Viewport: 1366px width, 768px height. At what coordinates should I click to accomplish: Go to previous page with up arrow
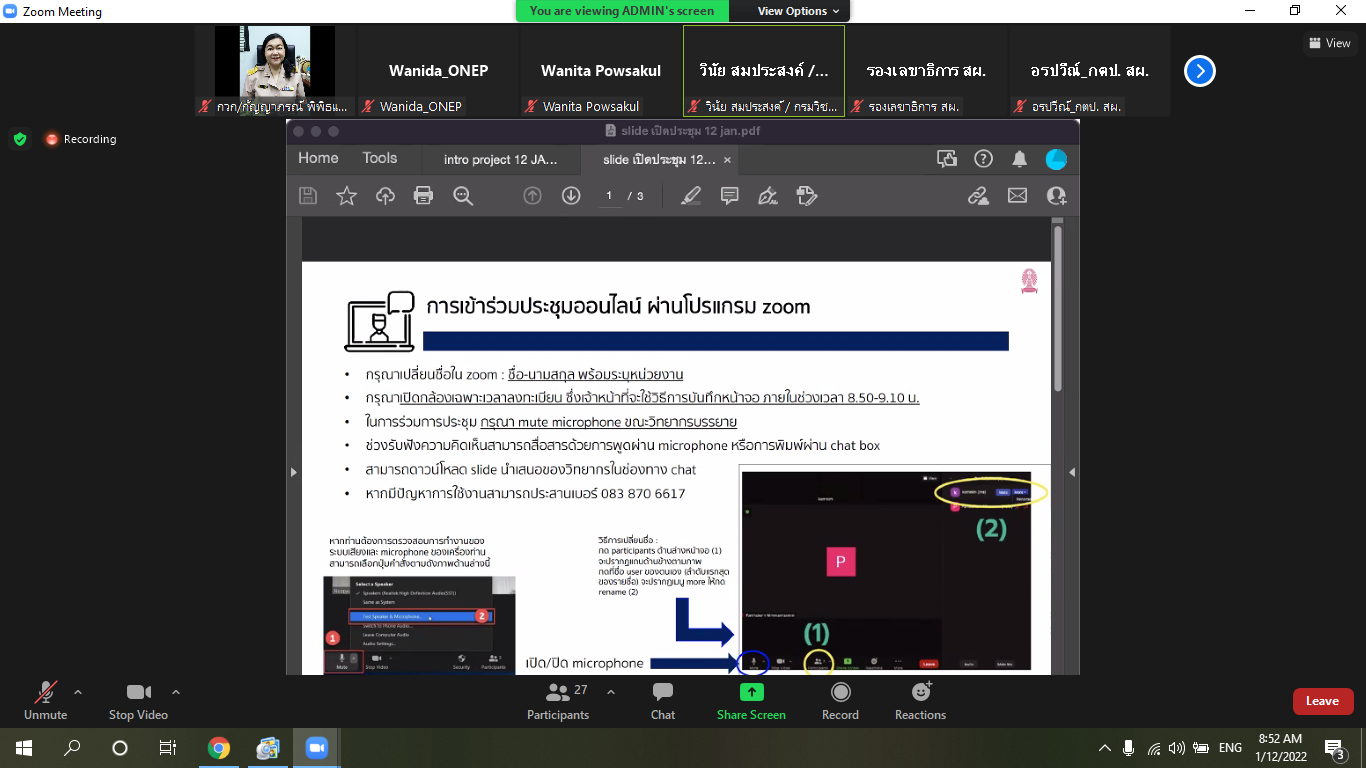point(533,196)
